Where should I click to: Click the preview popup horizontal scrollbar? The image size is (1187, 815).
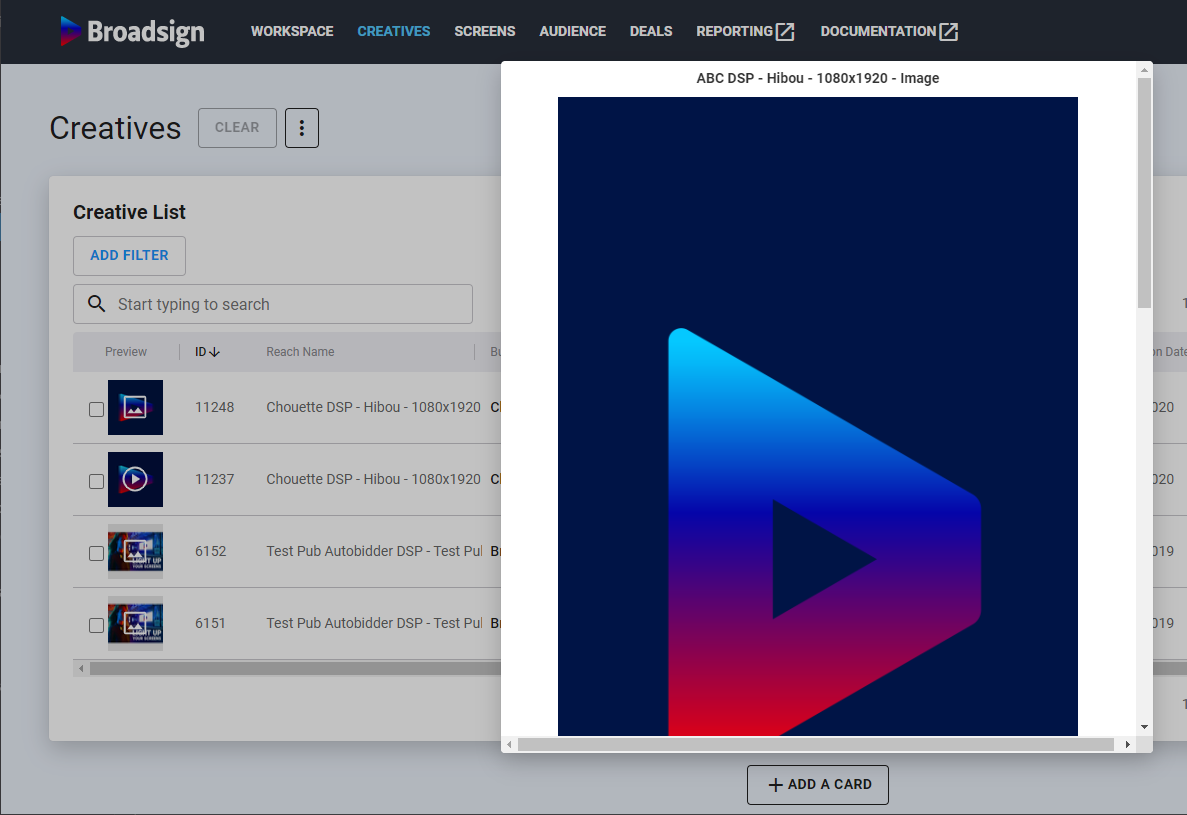coord(815,745)
